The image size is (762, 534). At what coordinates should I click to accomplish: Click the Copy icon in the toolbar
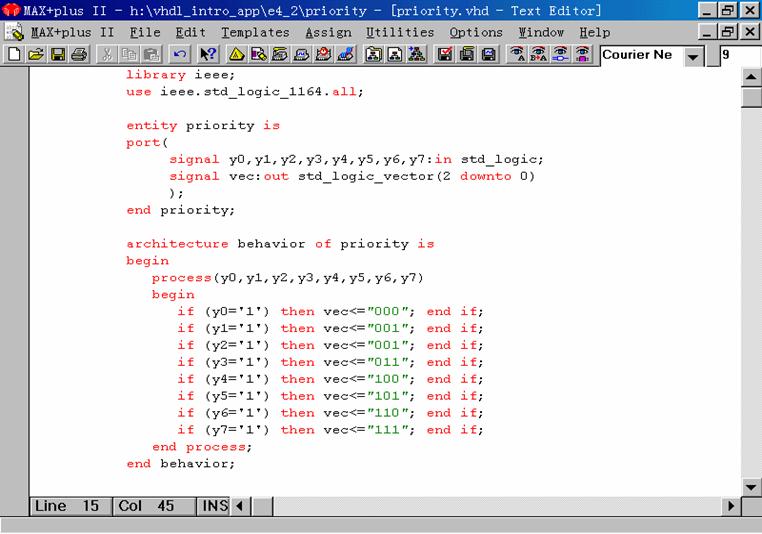pyautogui.click(x=129, y=54)
